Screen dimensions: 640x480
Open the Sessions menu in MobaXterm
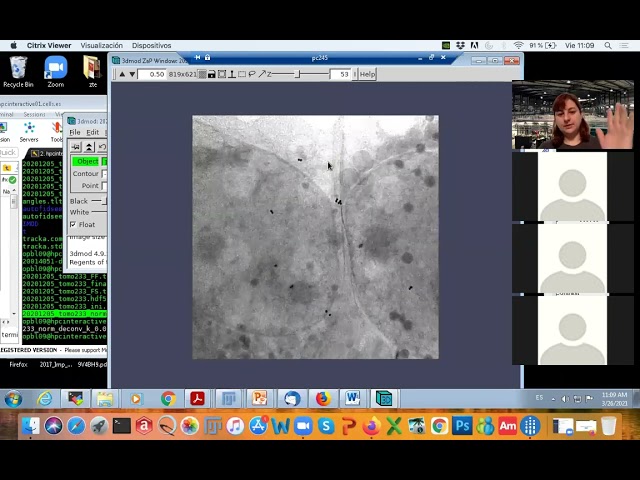(34, 114)
